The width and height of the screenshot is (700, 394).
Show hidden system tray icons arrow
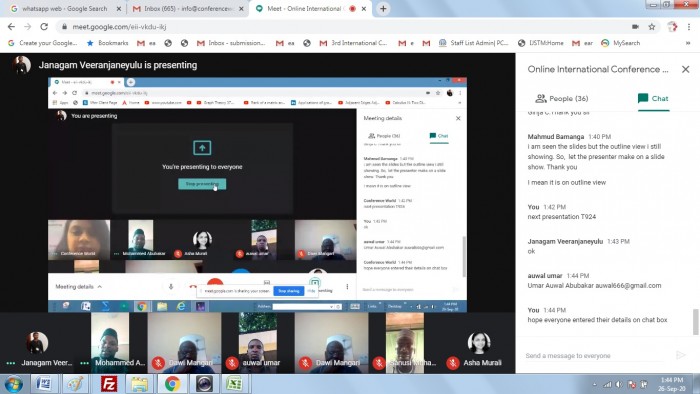pos(594,385)
